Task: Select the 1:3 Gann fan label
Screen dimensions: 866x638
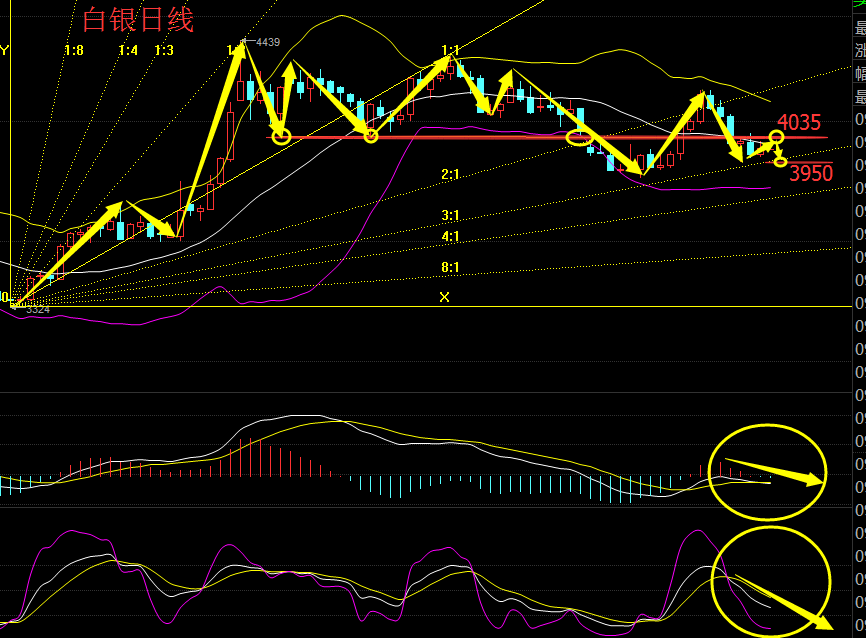Action: [x=165, y=50]
